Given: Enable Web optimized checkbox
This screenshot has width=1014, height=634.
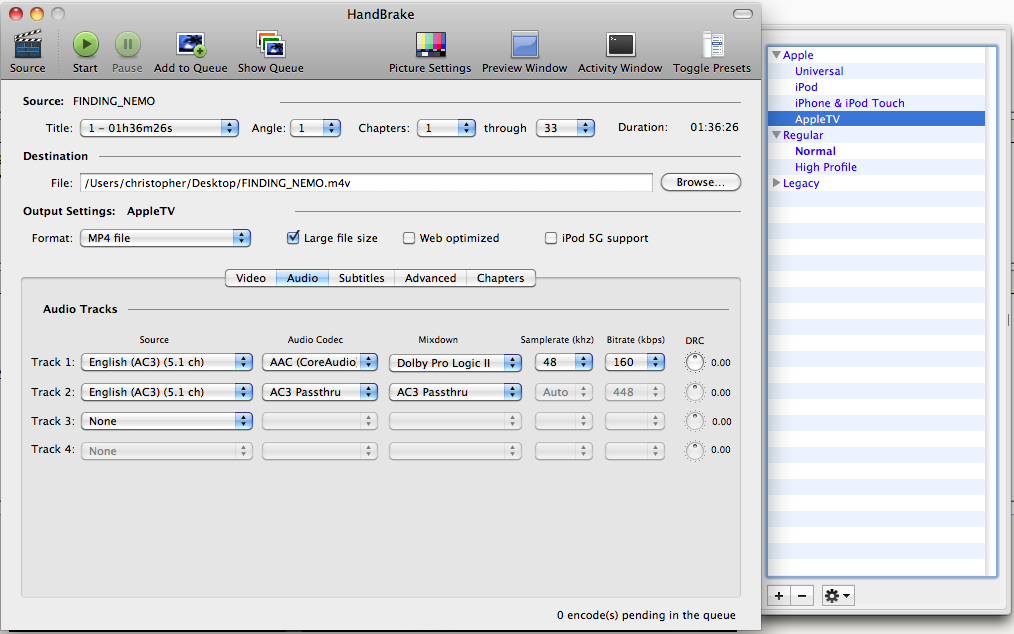Looking at the screenshot, I should point(409,238).
